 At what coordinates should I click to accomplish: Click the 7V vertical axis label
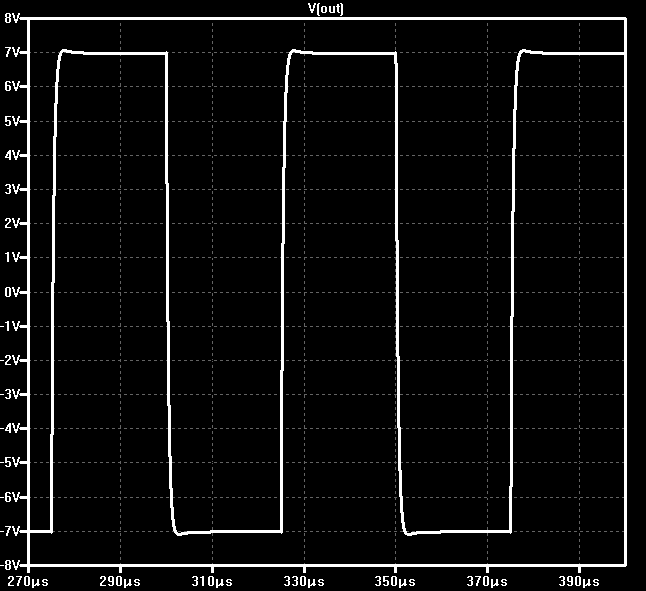(11, 53)
